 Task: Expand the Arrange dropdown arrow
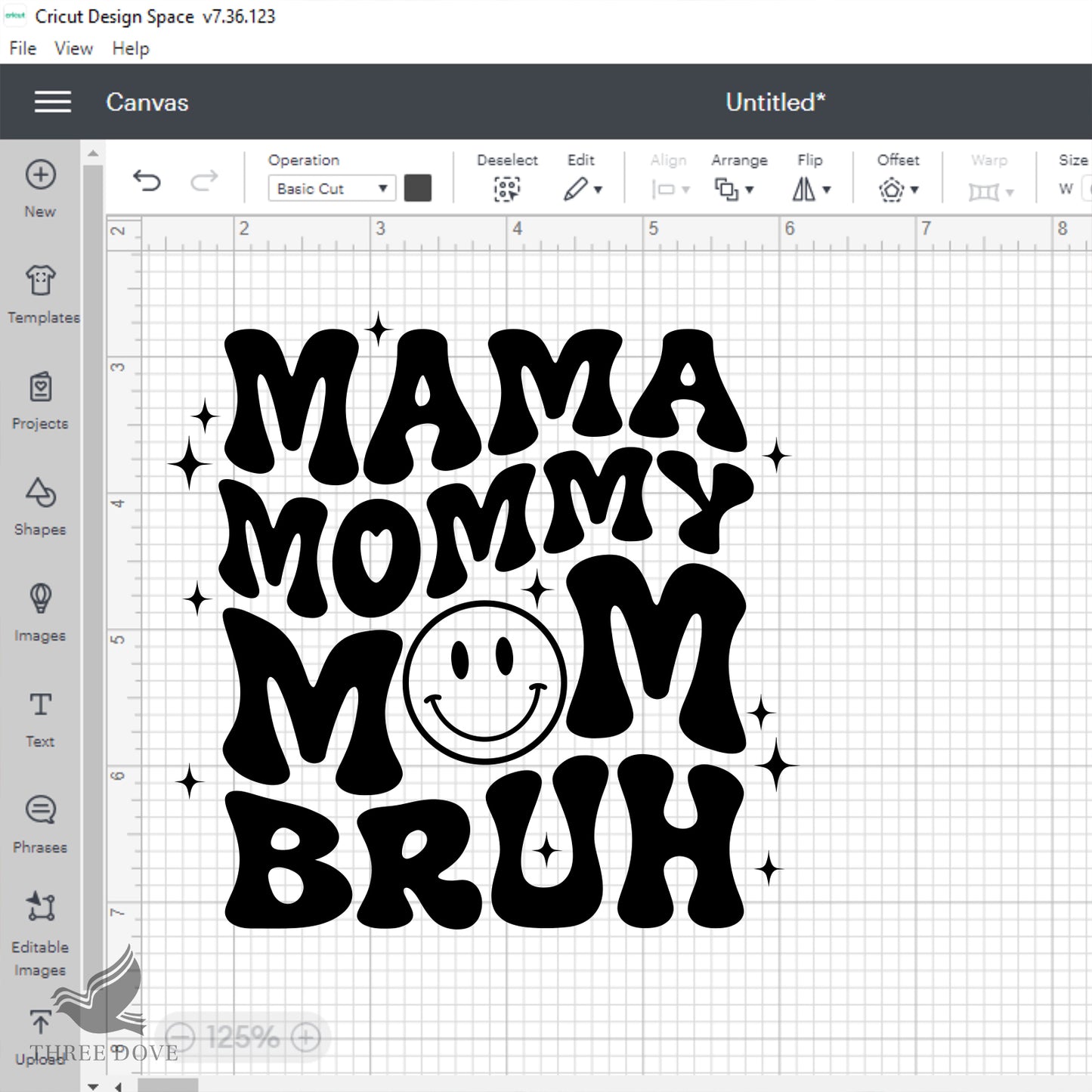coord(750,190)
